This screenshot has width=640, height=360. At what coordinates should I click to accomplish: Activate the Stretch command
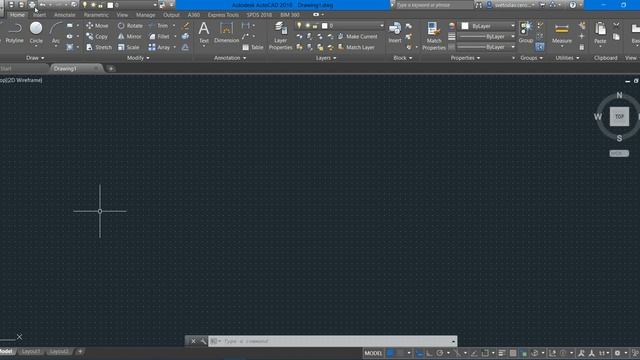99,47
